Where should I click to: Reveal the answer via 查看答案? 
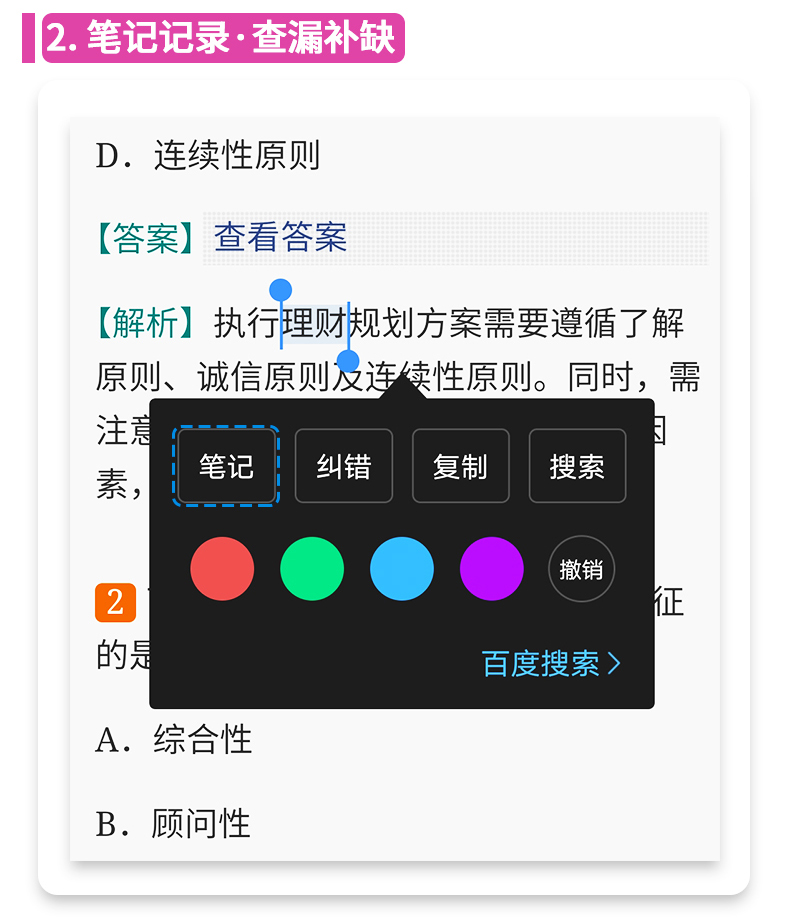[281, 238]
